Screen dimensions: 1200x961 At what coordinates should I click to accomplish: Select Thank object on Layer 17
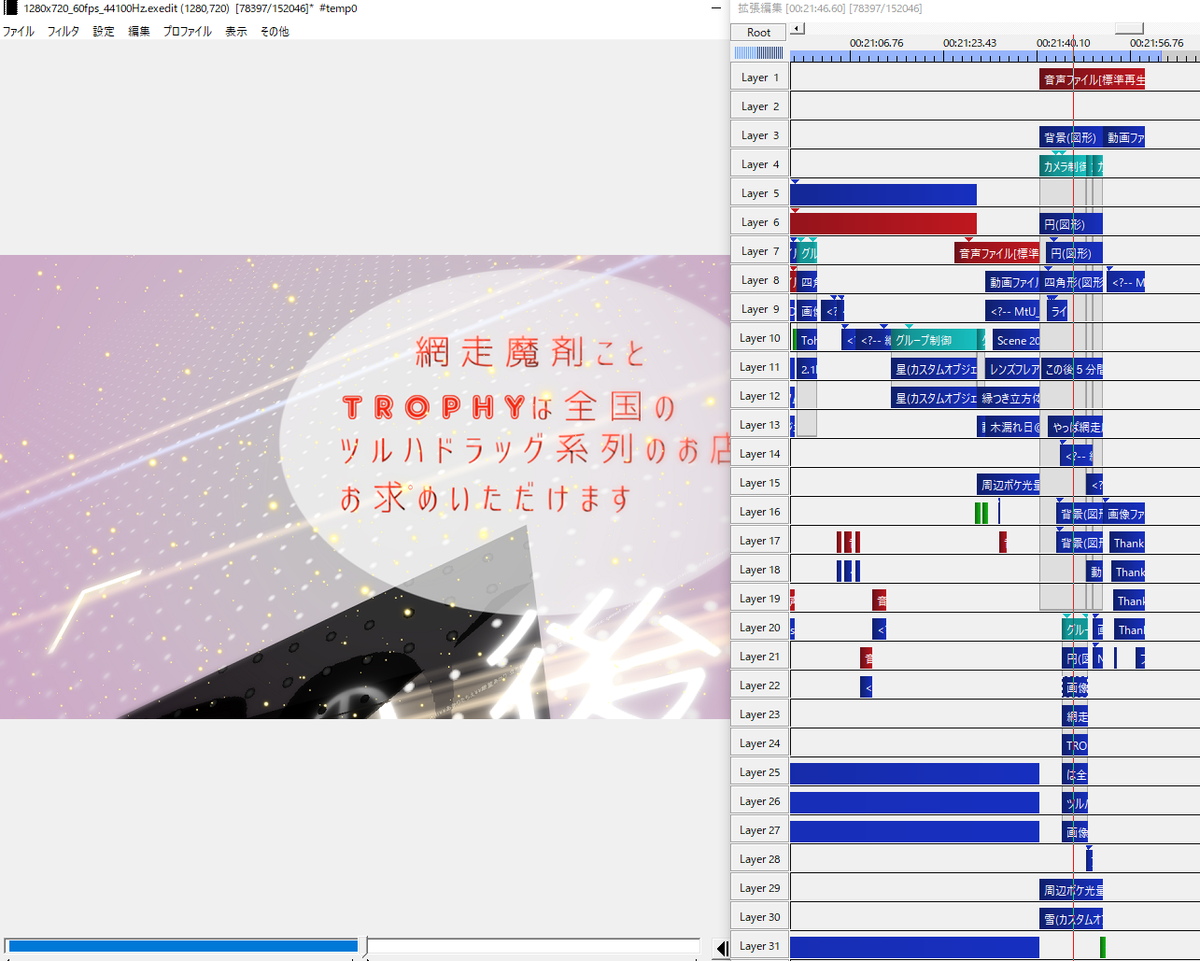(1127, 544)
